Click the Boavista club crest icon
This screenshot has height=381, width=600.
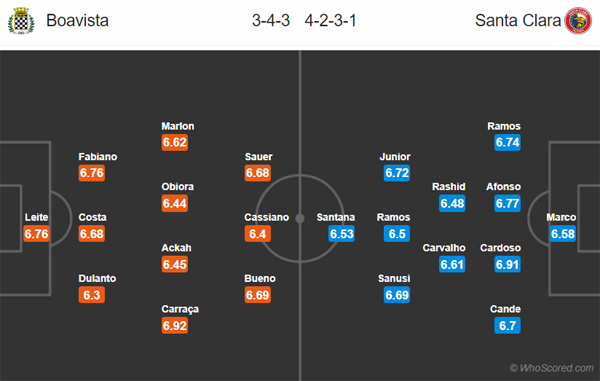coord(21,21)
